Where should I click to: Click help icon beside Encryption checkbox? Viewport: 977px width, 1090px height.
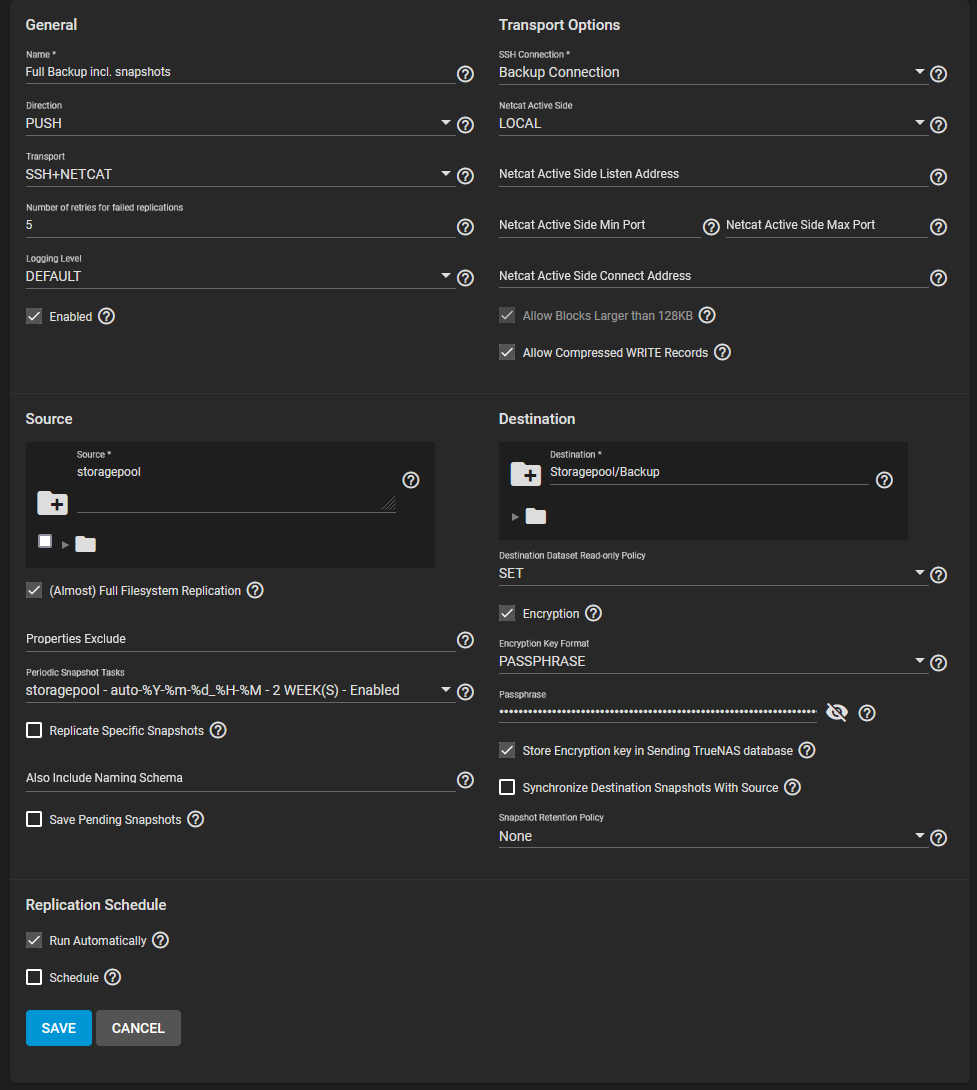593,613
